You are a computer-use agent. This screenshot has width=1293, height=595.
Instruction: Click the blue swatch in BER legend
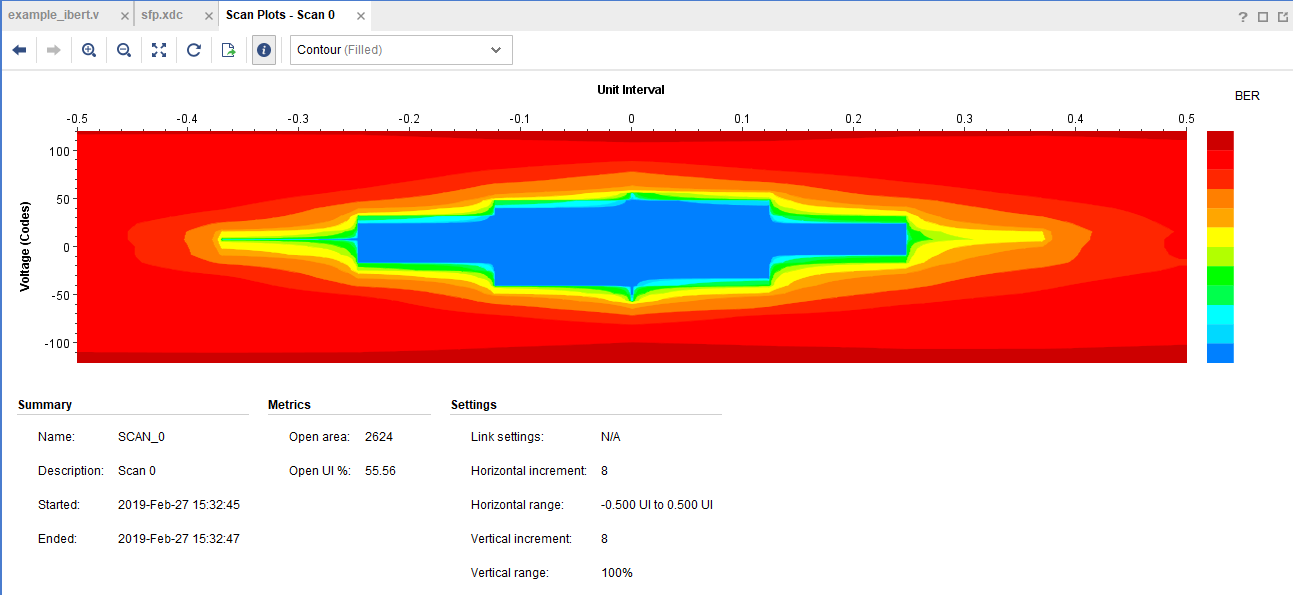1220,353
